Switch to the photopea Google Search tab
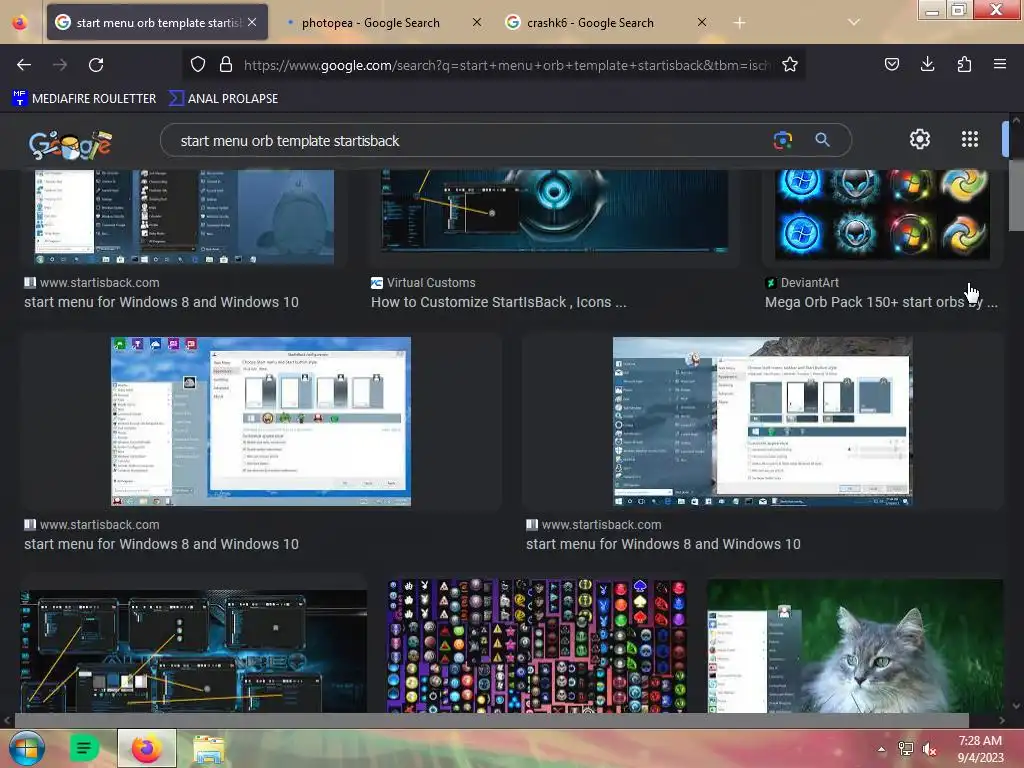The height and width of the screenshot is (768, 1024). [x=371, y=23]
